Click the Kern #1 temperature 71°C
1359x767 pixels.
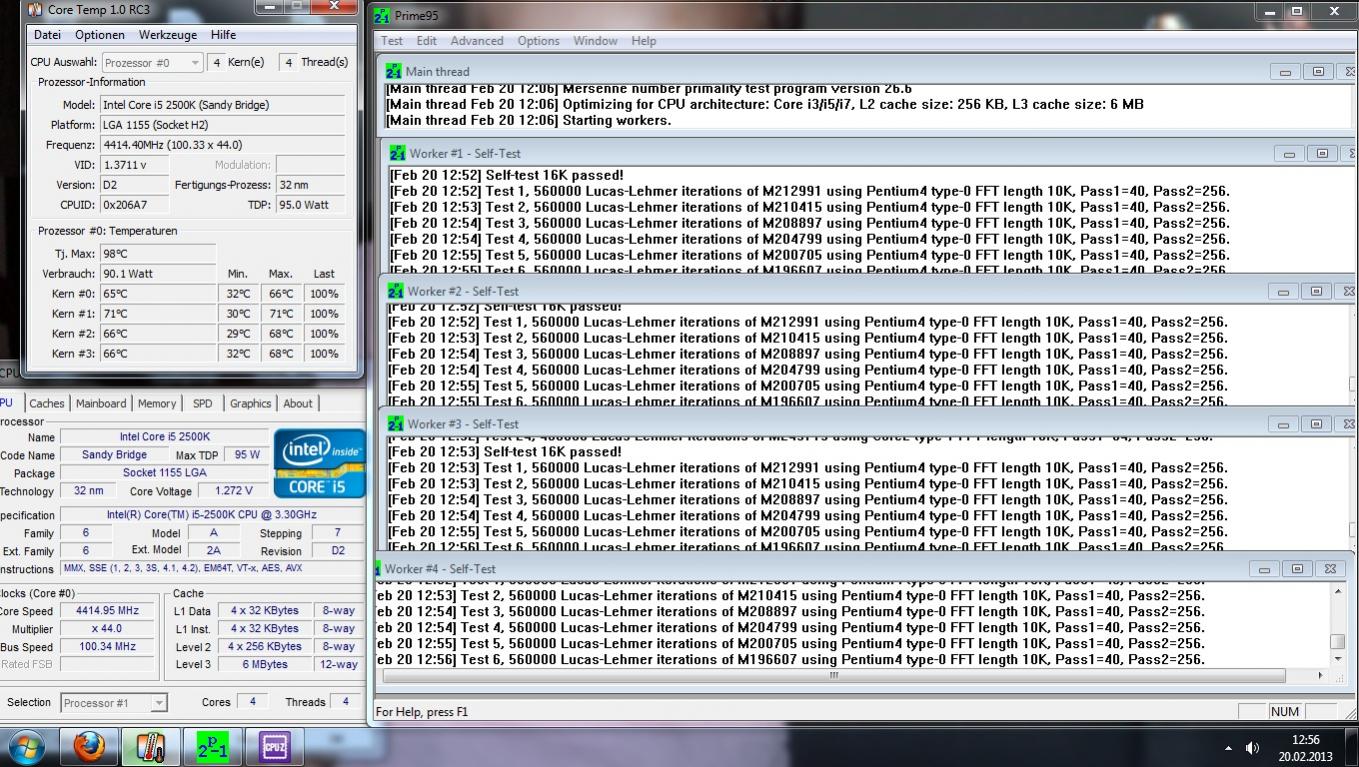point(157,314)
